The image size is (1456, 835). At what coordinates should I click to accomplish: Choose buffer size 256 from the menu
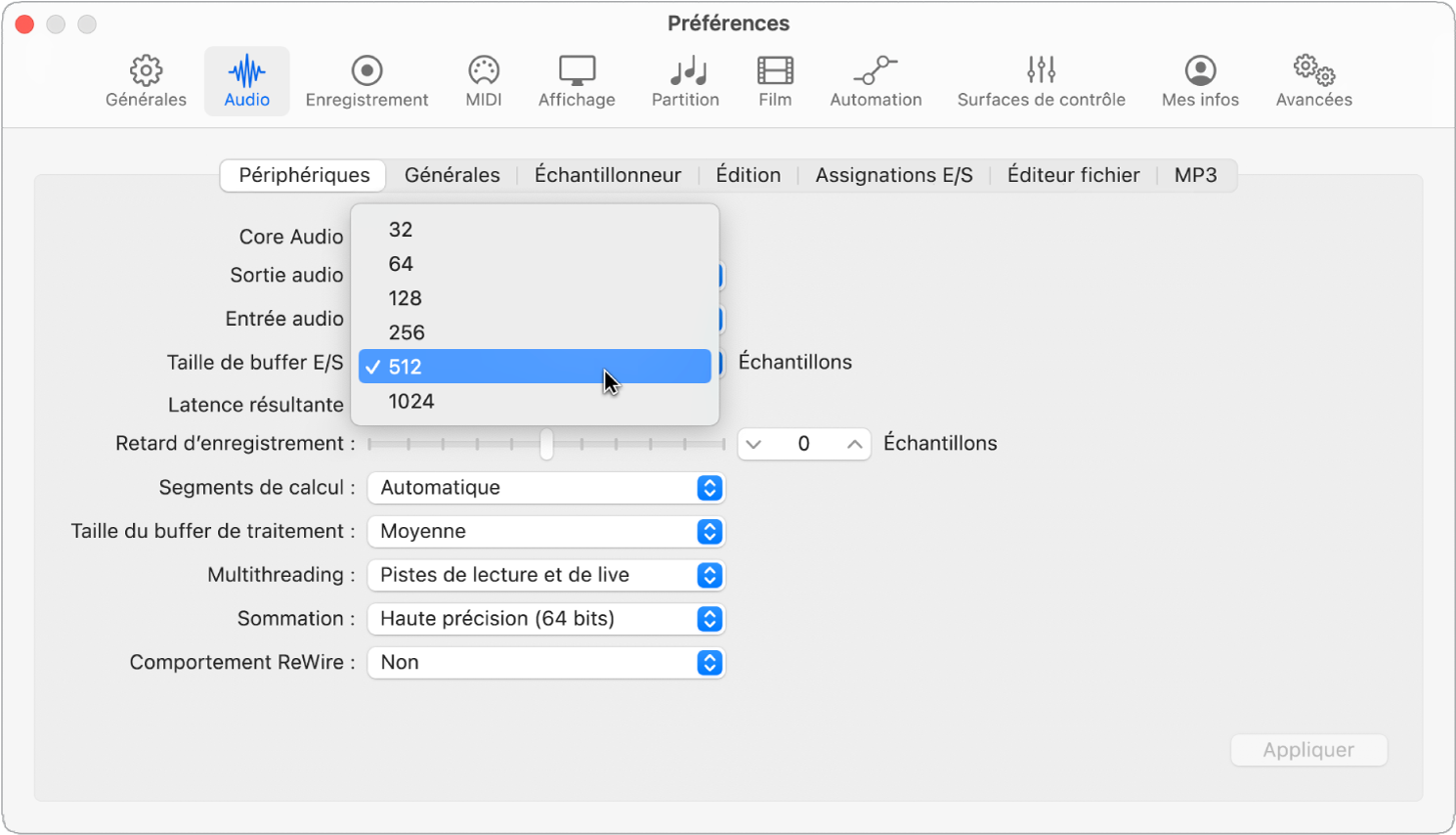[535, 332]
